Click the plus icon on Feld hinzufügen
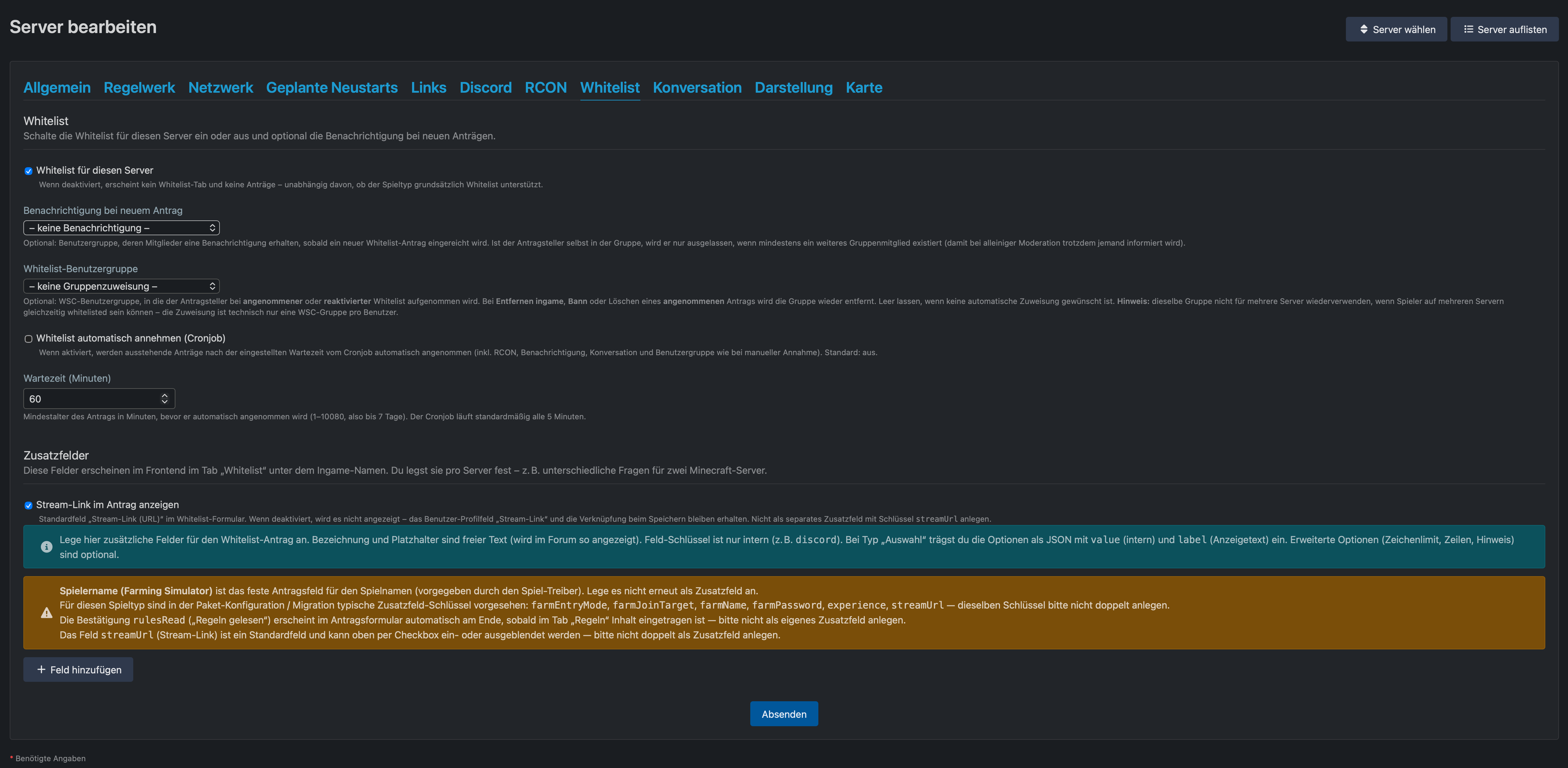Viewport: 1568px width, 768px height. pos(42,669)
